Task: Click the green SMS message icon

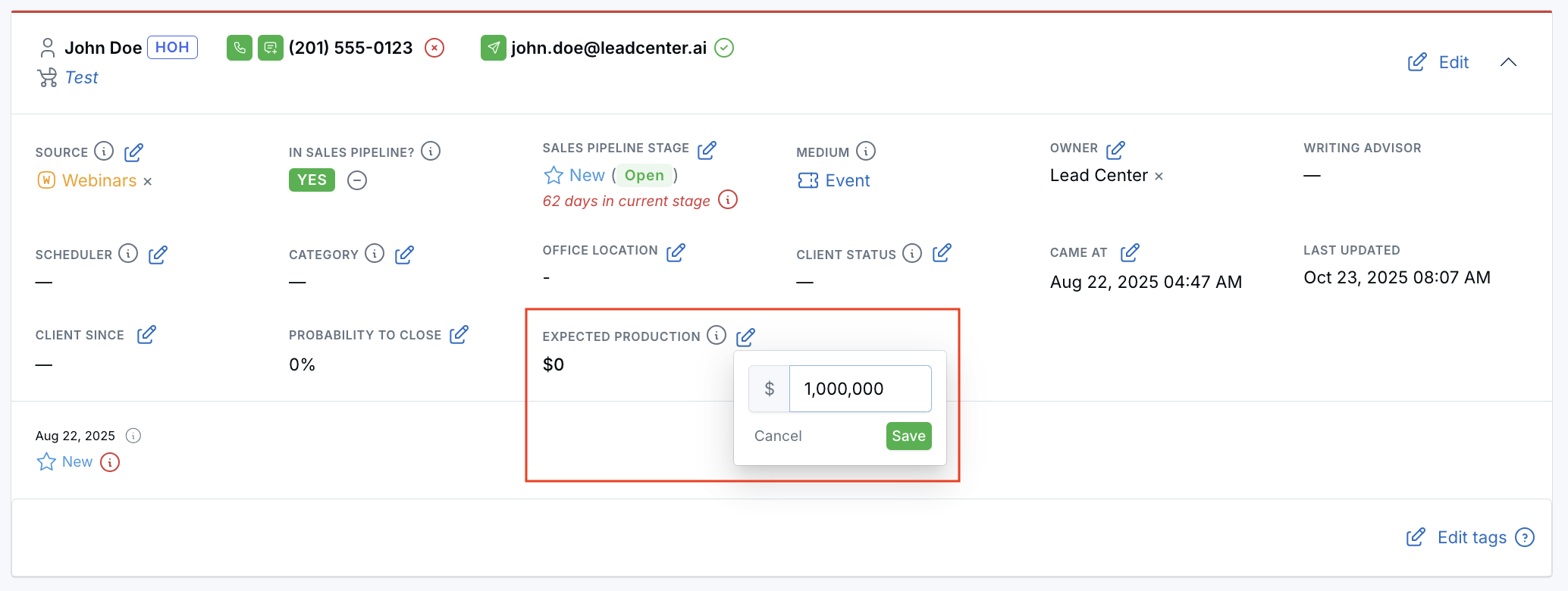Action: [x=271, y=48]
